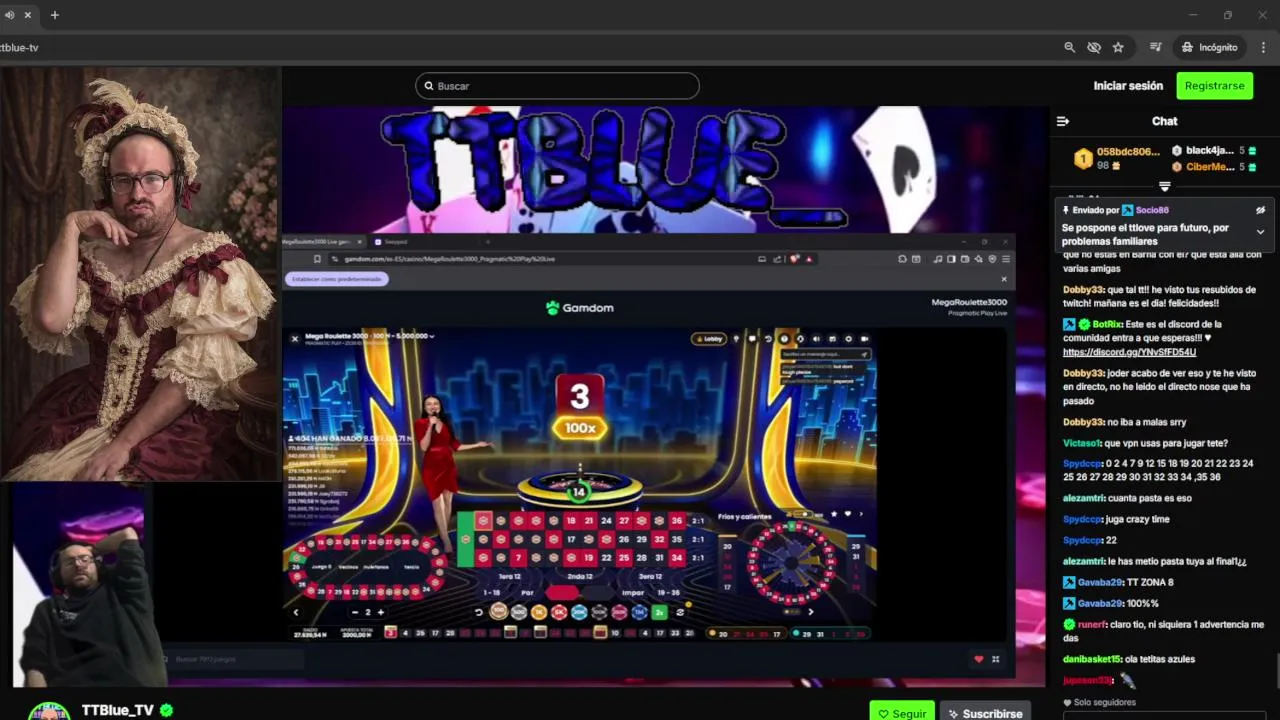Click the Brave shield icon in the inner browser

pos(795,259)
